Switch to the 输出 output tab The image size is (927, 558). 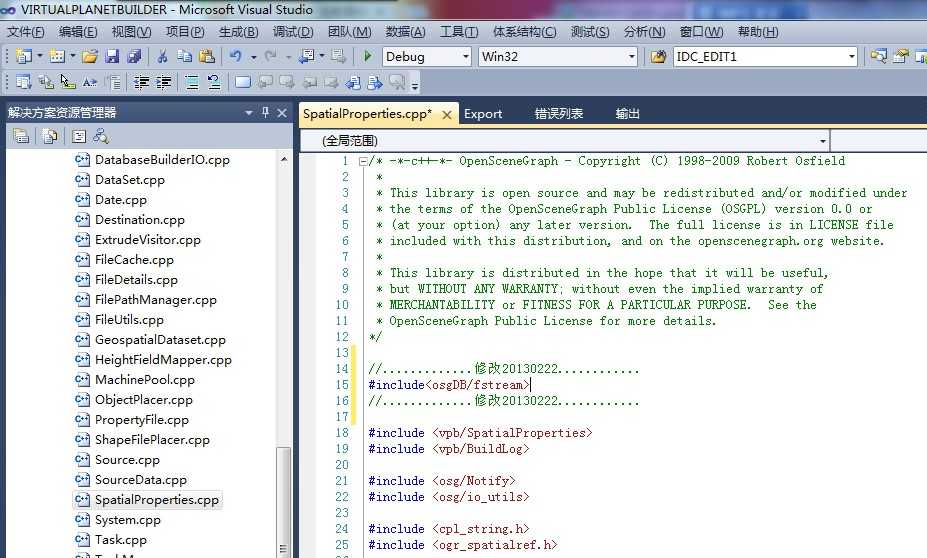[x=627, y=114]
